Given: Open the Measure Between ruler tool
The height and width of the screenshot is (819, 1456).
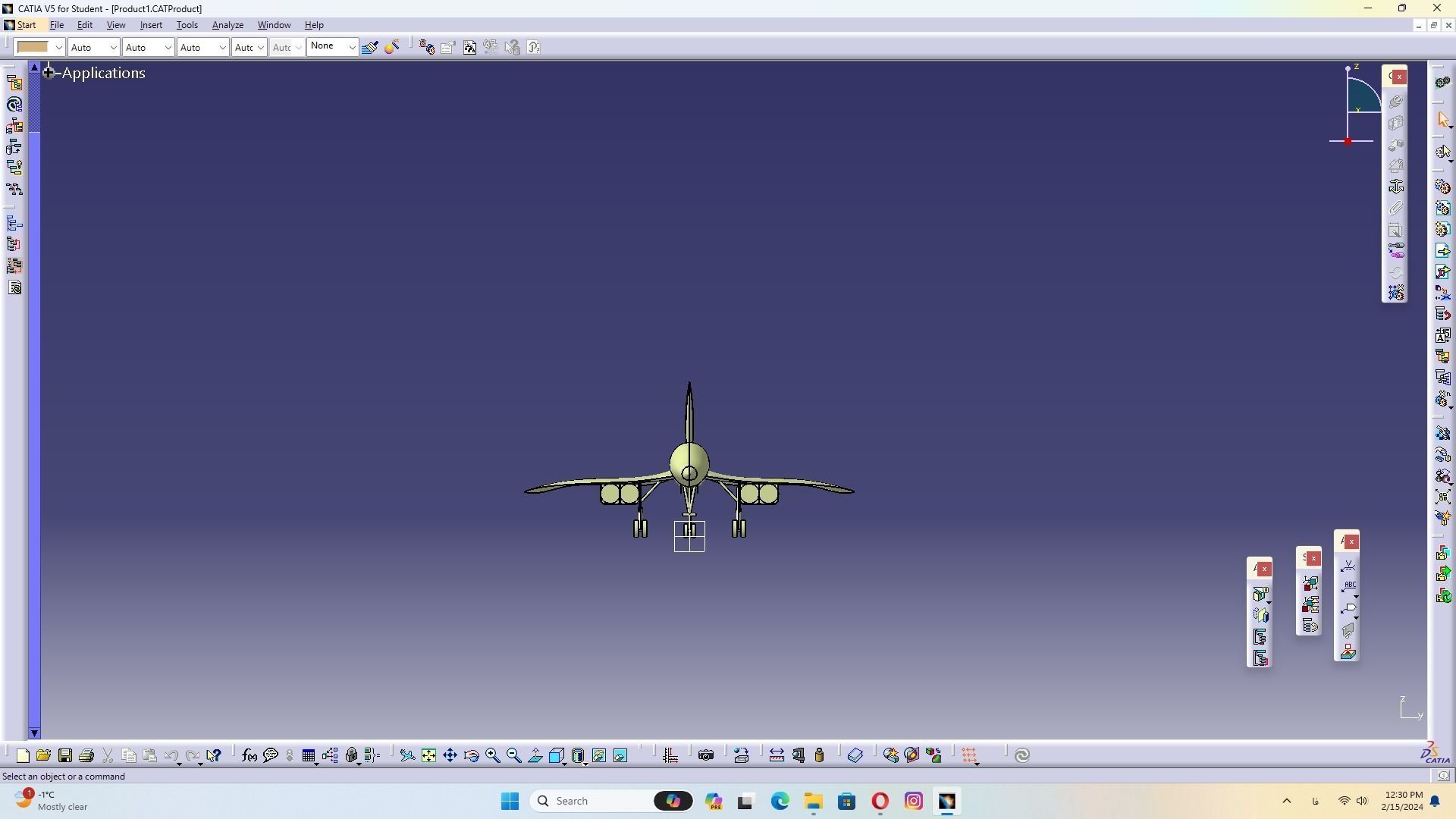Looking at the screenshot, I should (777, 755).
